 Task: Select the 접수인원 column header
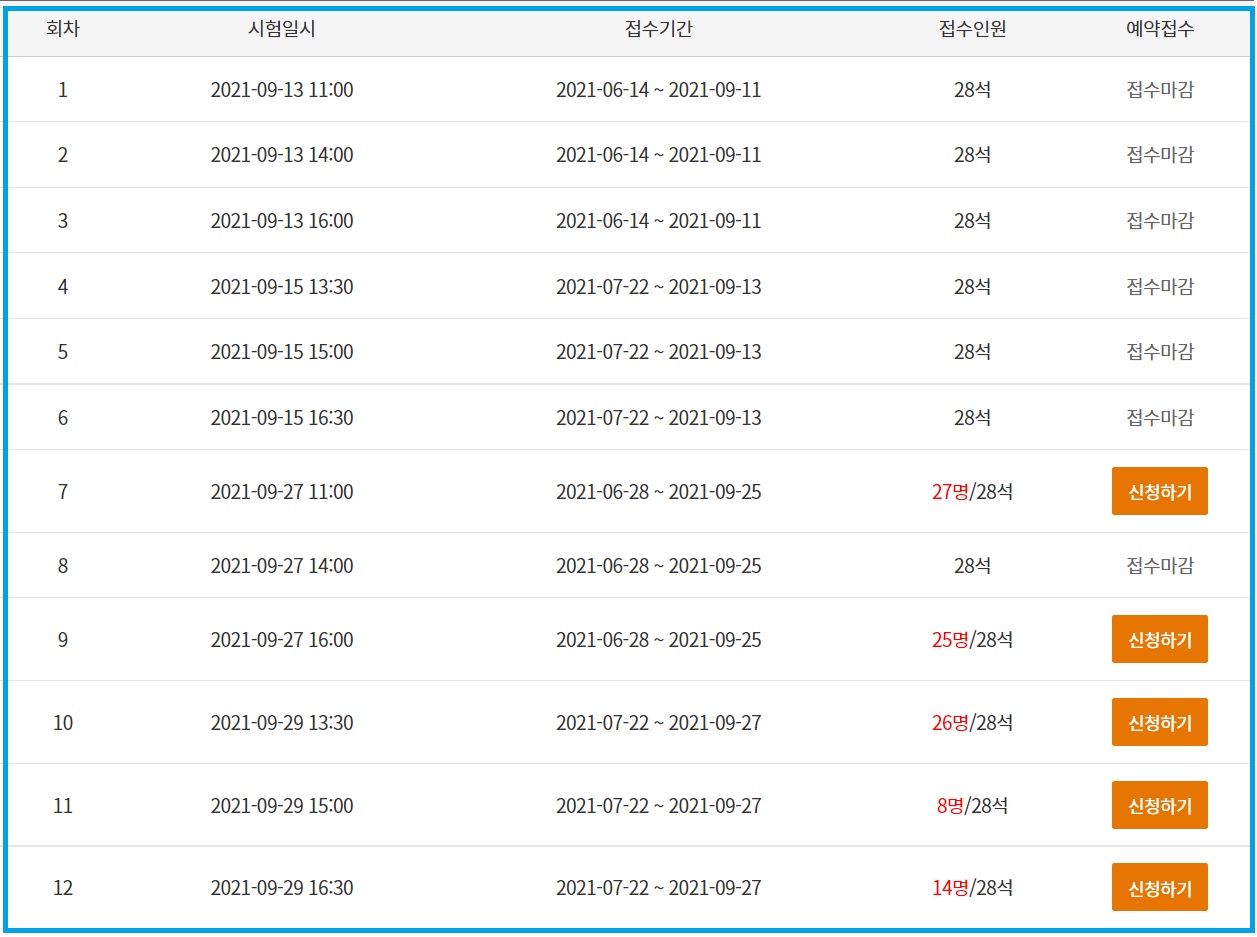point(972,29)
